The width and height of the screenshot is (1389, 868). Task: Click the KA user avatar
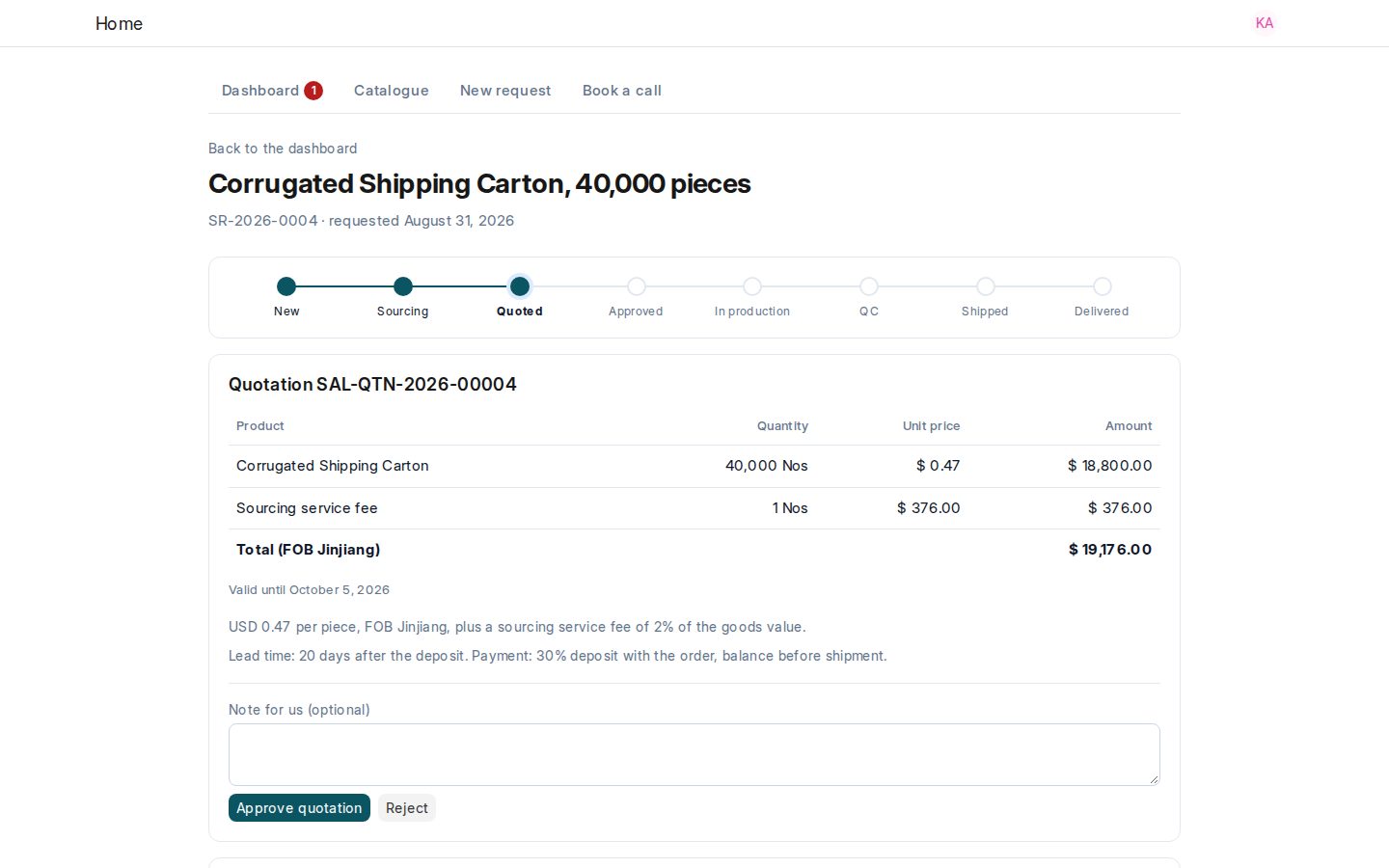coord(1264,23)
